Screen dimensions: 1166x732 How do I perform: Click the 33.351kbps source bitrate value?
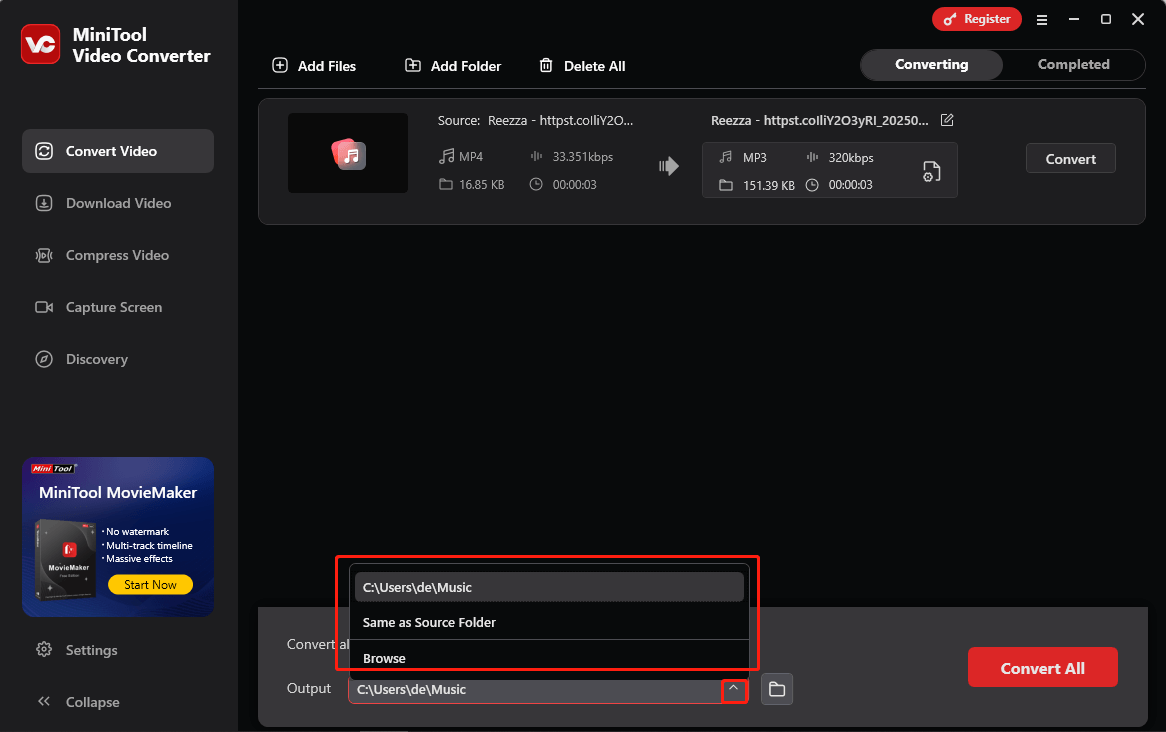pos(582,156)
